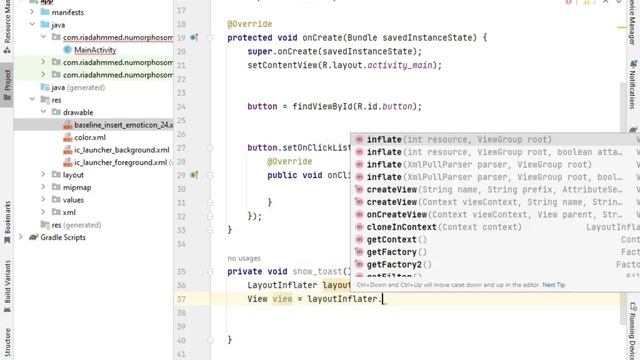Collapse the first com.riadahmmed package
640x360 pixels.
[x=43, y=37]
